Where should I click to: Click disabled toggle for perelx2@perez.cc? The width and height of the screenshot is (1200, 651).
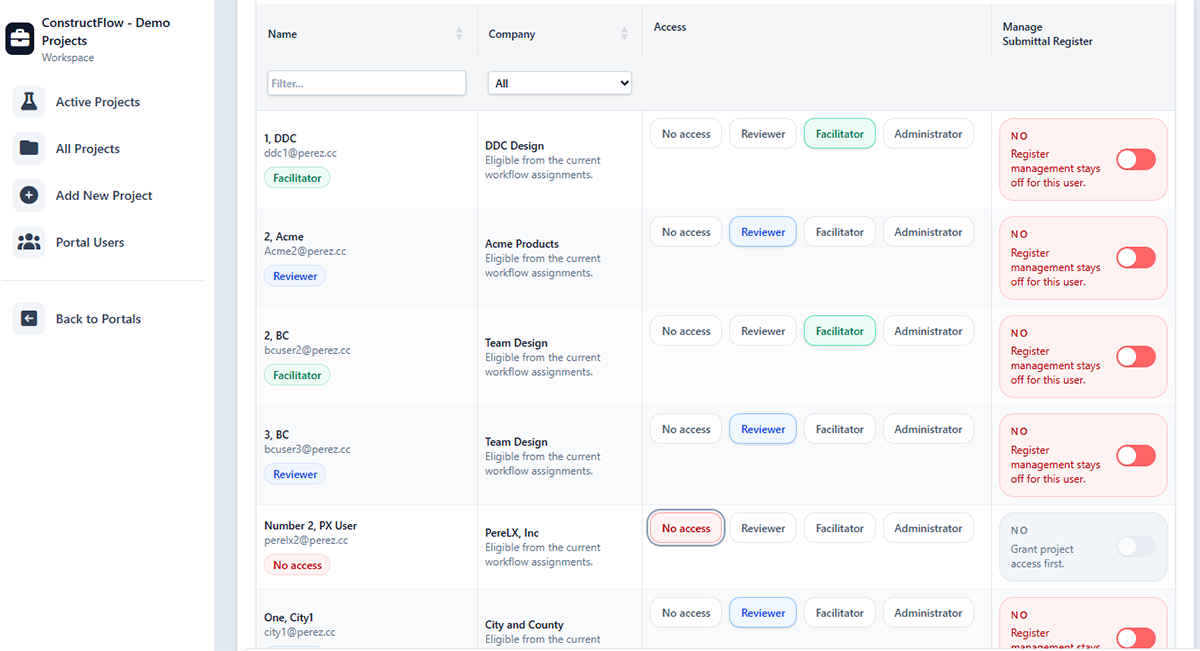(1136, 546)
